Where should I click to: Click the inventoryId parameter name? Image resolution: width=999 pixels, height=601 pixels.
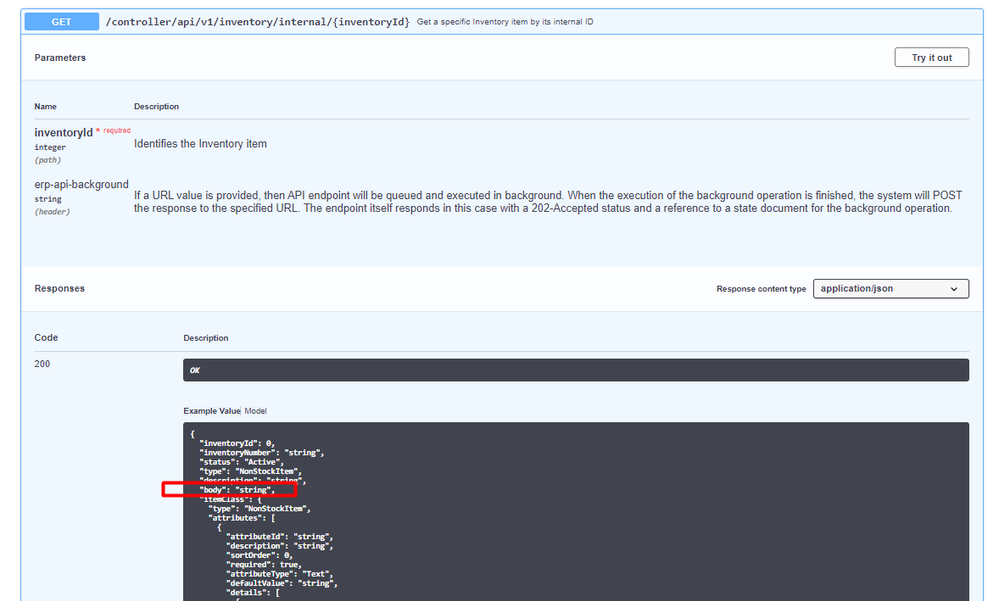pos(64,133)
